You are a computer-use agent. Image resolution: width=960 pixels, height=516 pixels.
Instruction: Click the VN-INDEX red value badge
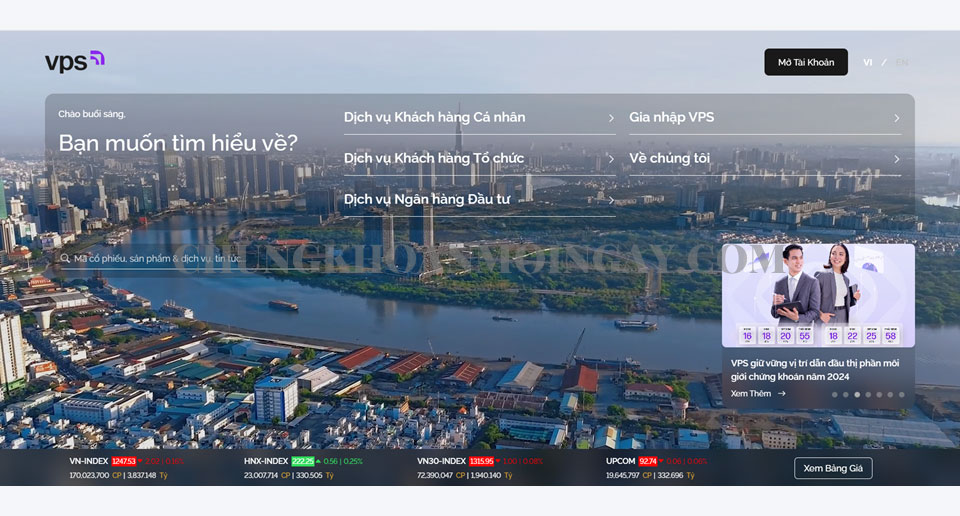(x=124, y=461)
